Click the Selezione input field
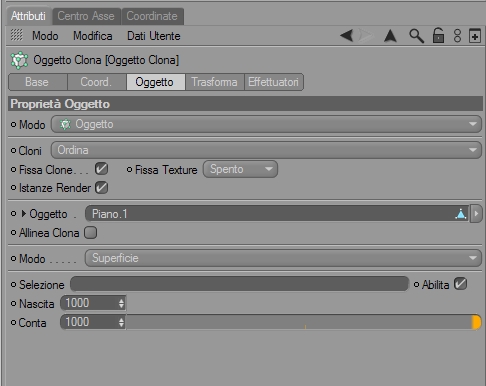 [x=239, y=284]
